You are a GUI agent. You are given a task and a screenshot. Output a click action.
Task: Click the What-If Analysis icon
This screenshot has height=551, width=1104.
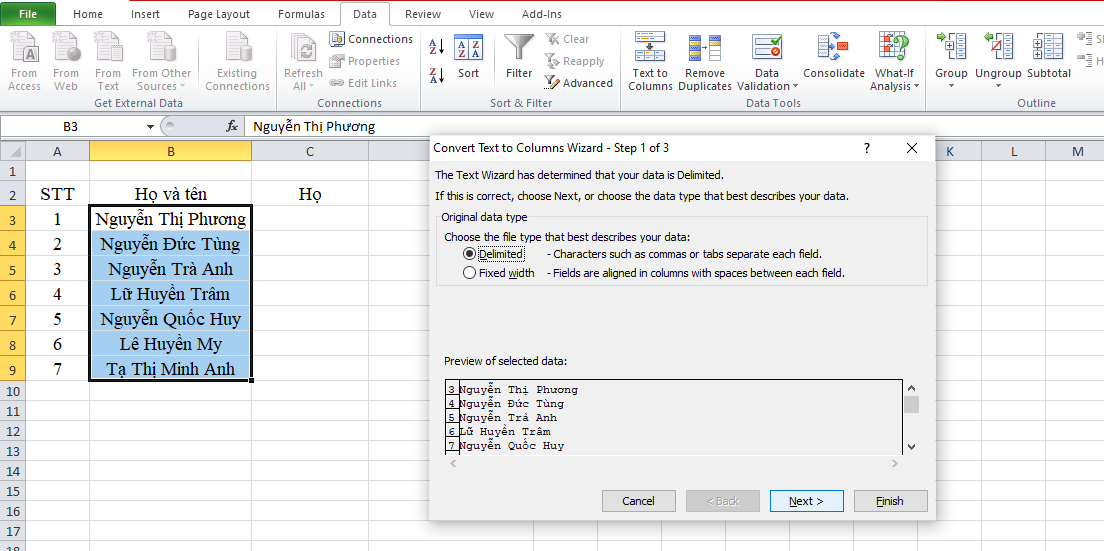pyautogui.click(x=894, y=47)
